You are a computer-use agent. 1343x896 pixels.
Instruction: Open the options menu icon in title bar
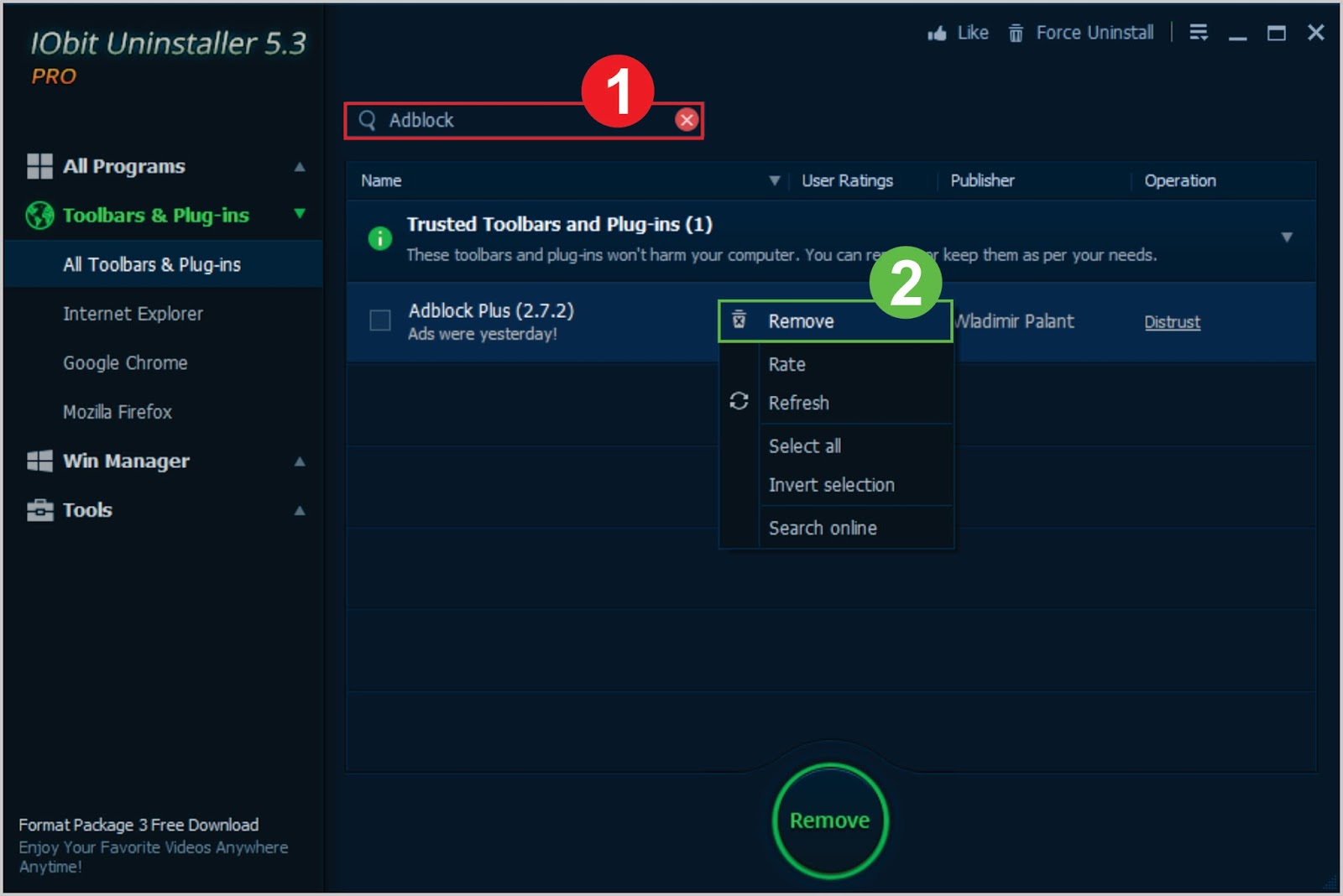(x=1199, y=32)
